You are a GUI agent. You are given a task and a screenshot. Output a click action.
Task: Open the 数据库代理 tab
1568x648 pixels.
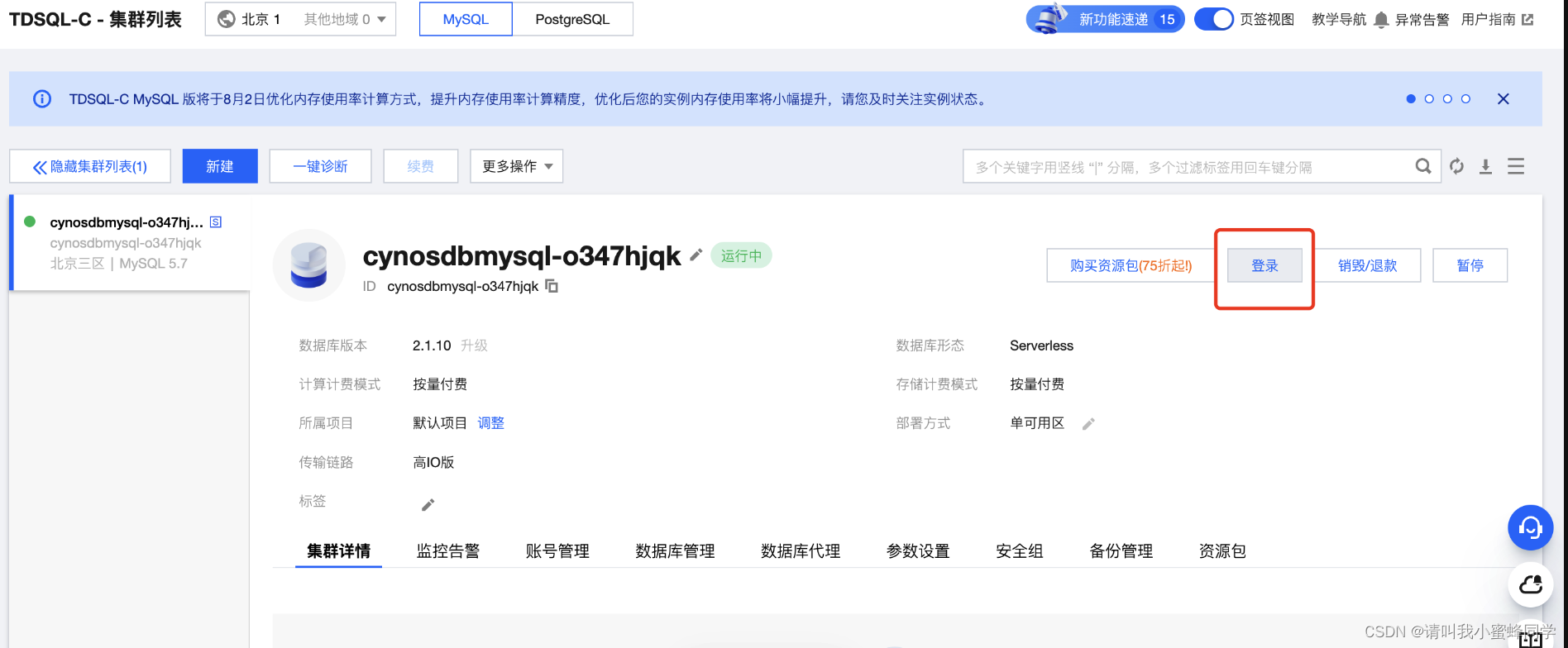[x=801, y=550]
